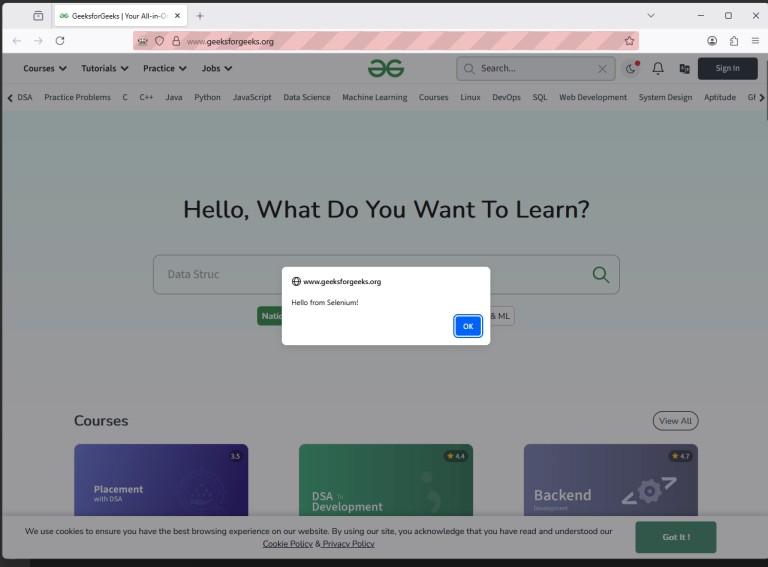
Task: Accept cookies with Got It button
Action: click(676, 537)
